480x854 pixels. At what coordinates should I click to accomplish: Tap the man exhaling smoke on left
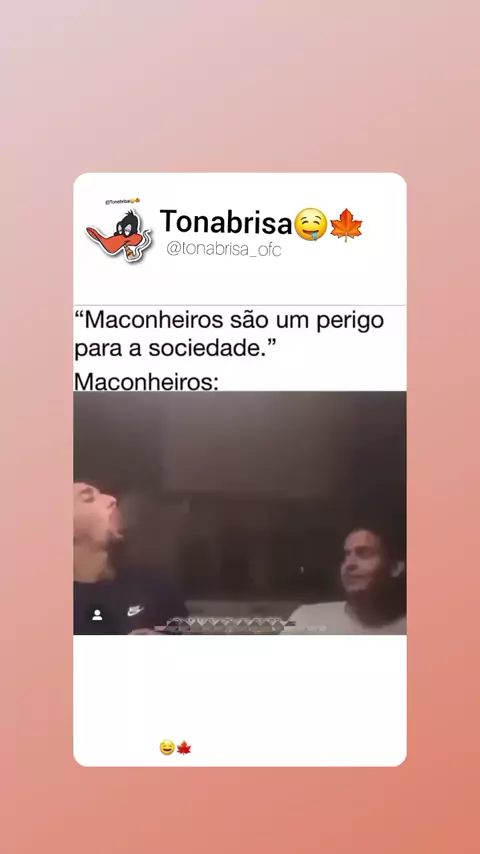pyautogui.click(x=123, y=557)
